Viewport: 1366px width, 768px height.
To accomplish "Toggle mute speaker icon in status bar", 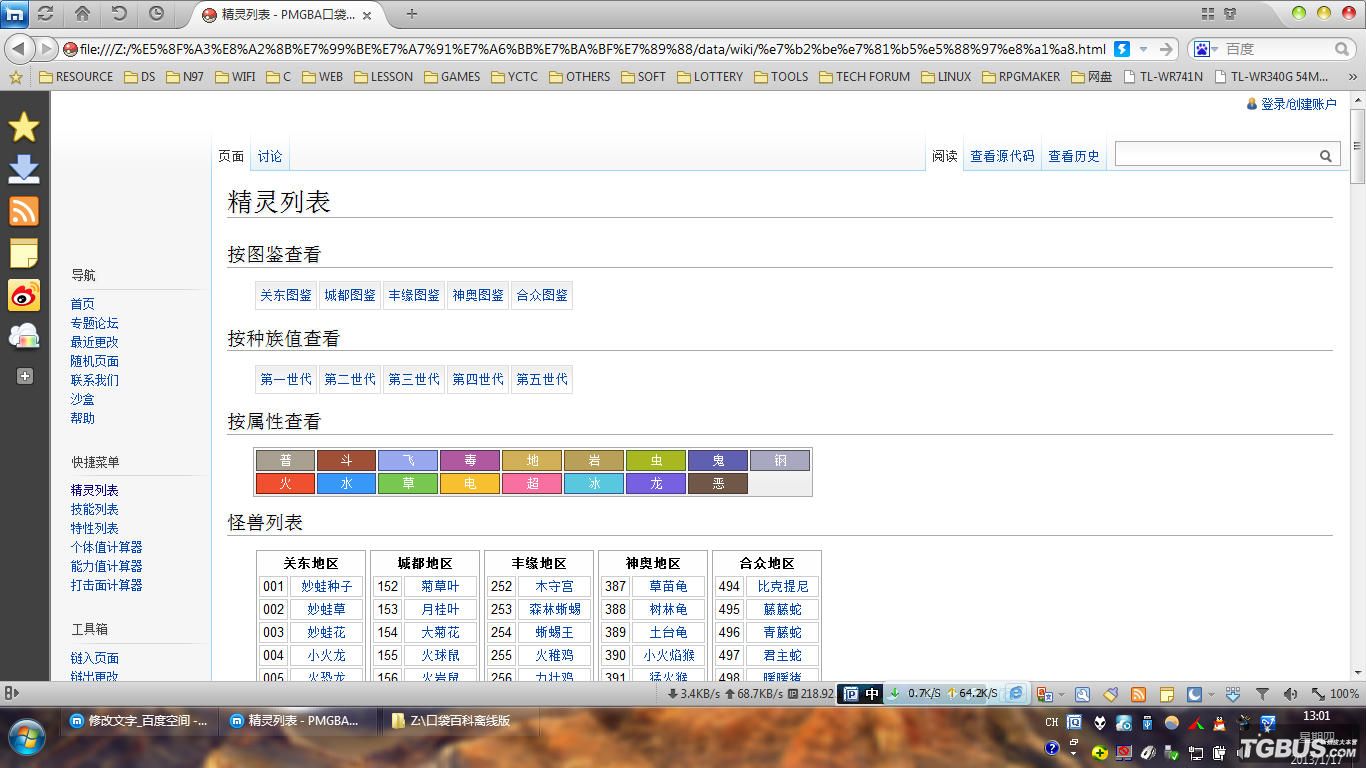I will [1291, 693].
